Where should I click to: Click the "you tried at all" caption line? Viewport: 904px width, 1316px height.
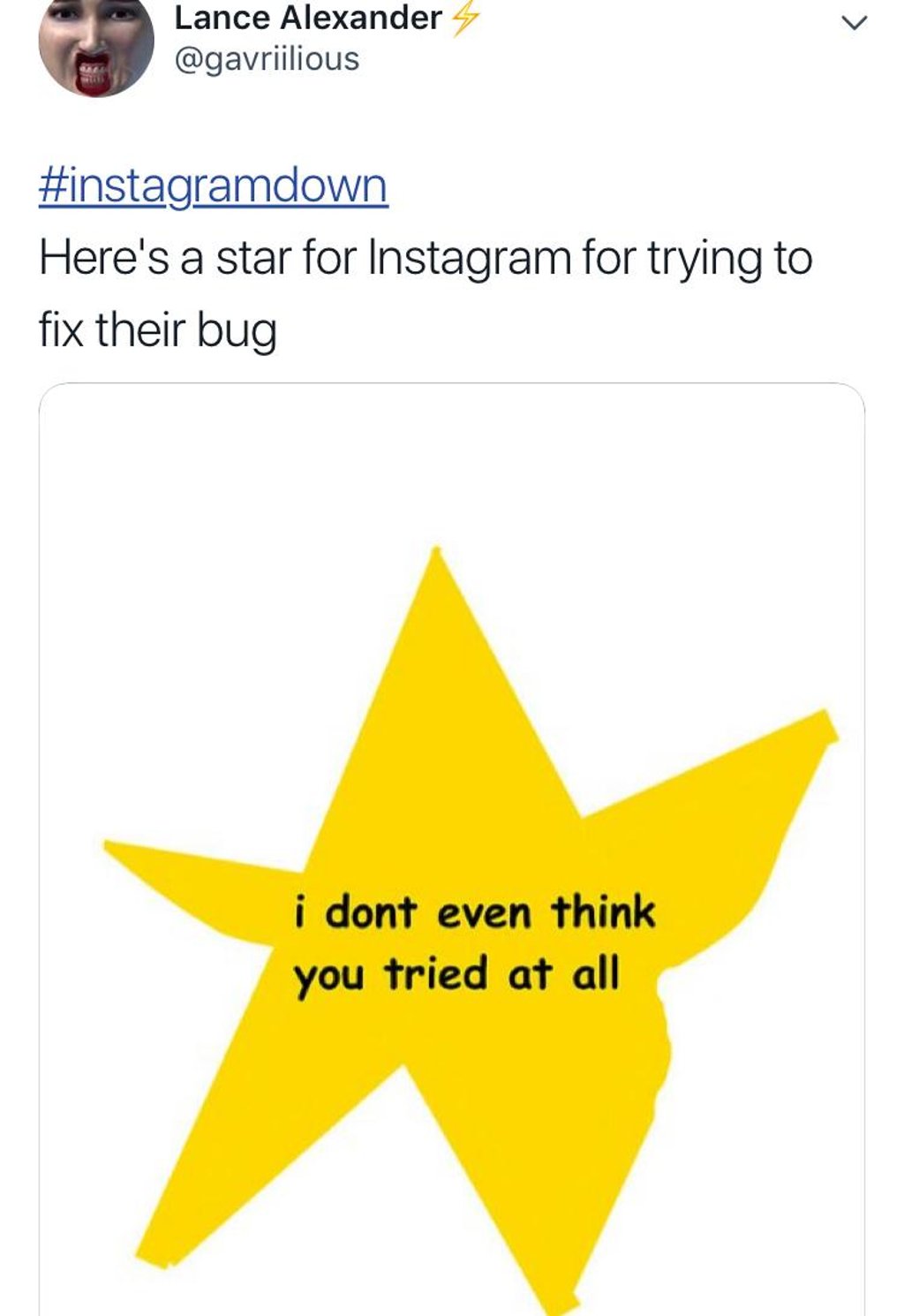tap(456, 974)
